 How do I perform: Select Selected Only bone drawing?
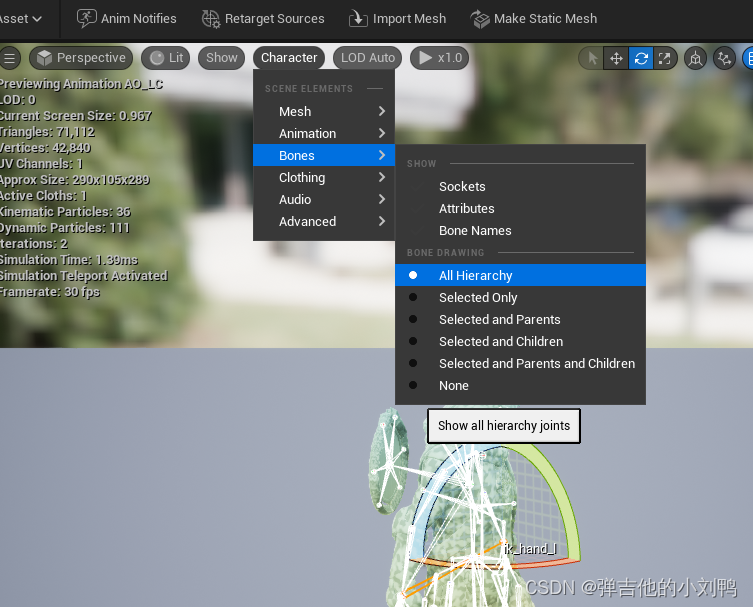tap(520, 297)
